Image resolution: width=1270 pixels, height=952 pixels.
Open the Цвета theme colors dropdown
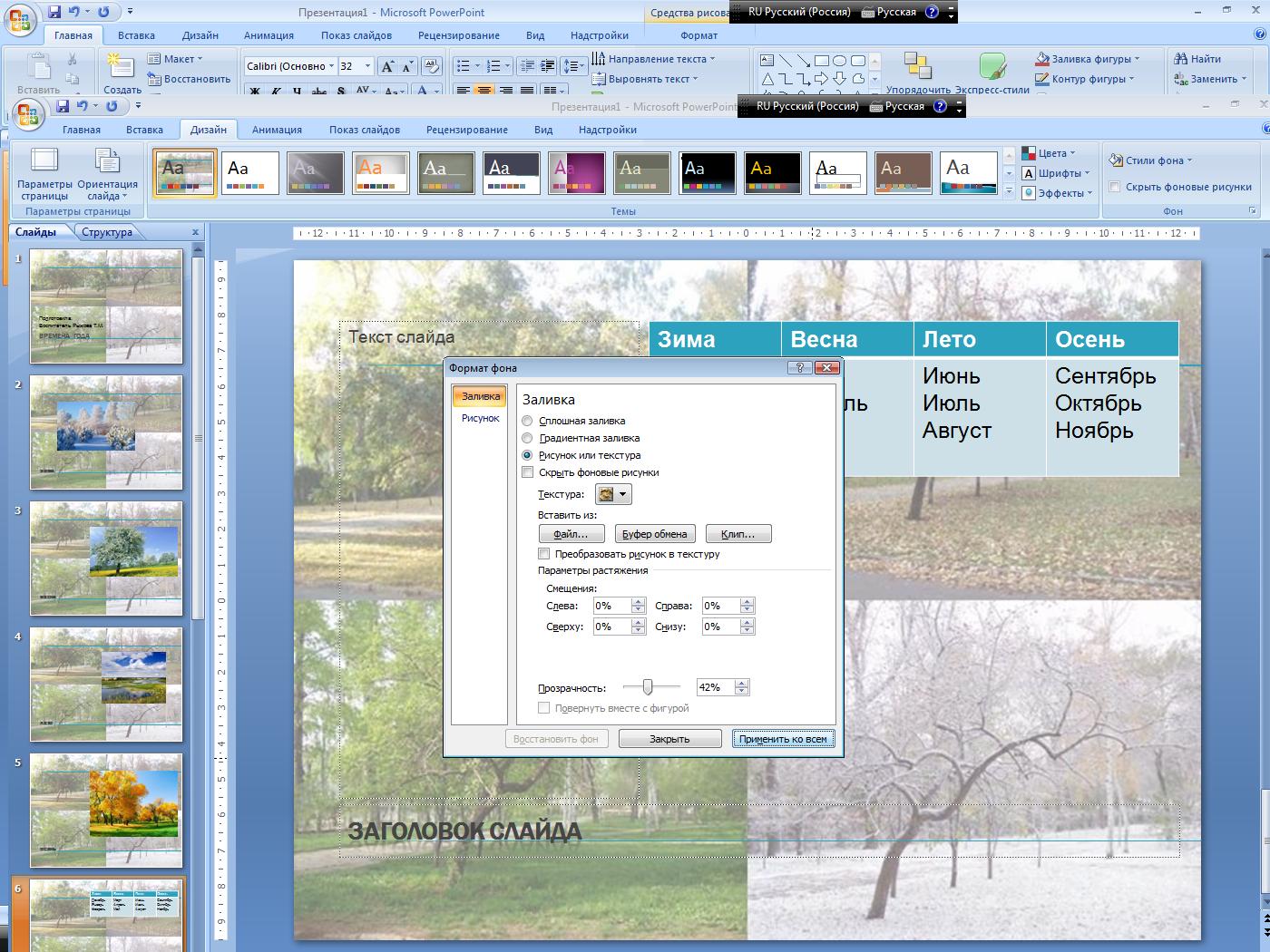coord(1049,153)
